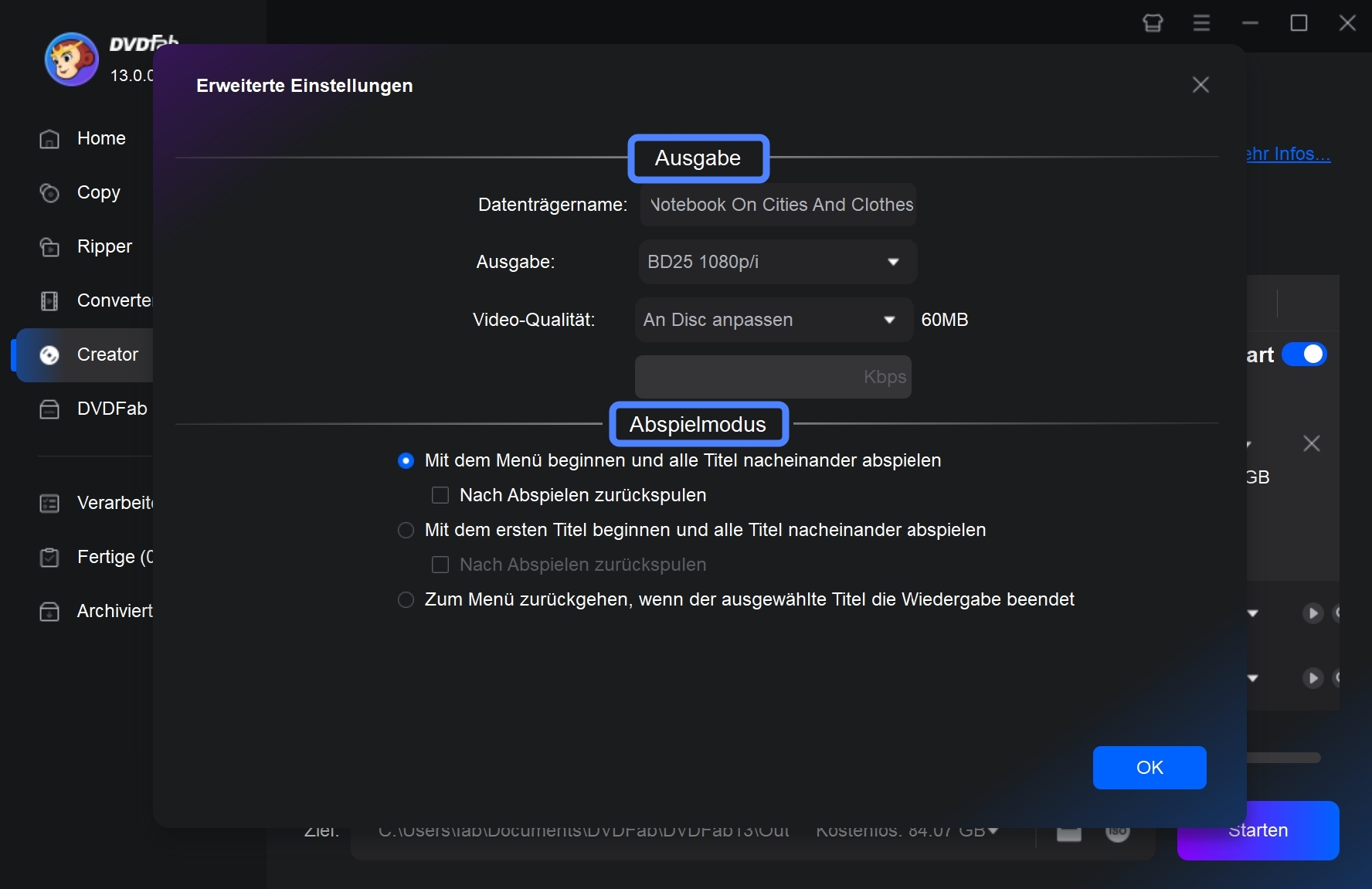The image size is (1372, 889).
Task: Expand the Video-Qualität An Disc anpassen dropdown
Action: click(x=774, y=320)
